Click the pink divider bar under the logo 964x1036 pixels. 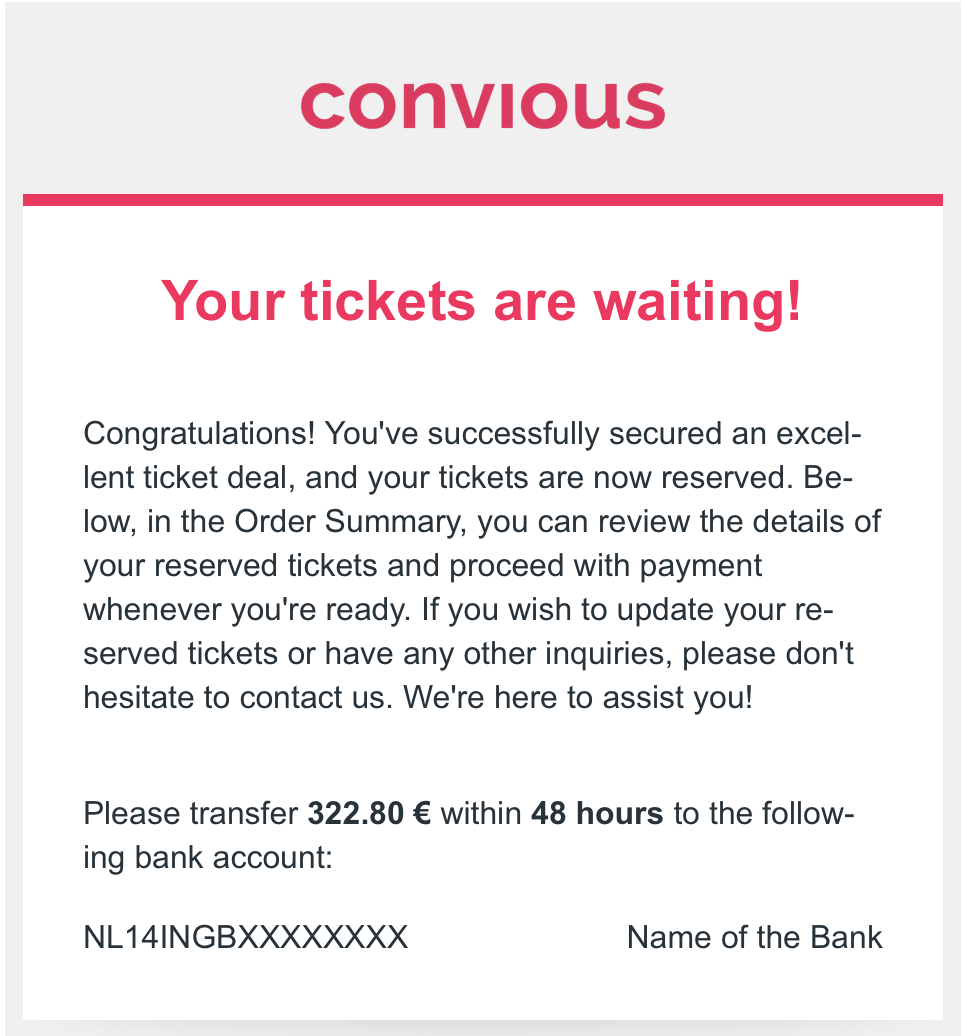coord(482,200)
